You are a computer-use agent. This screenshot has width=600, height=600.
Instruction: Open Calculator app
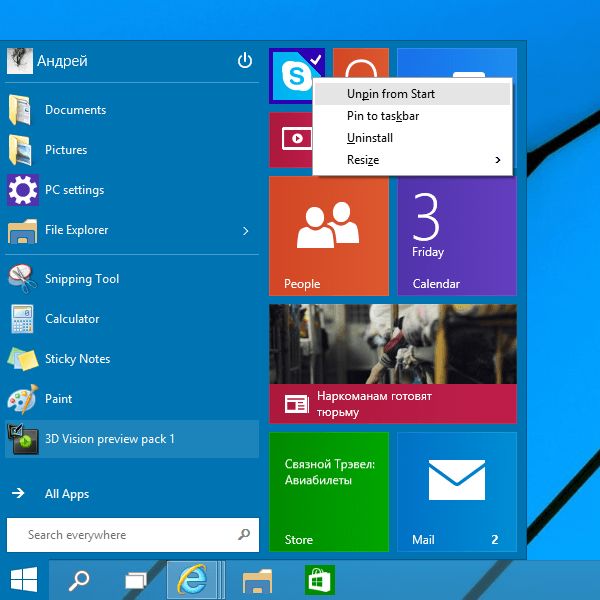coord(72,319)
